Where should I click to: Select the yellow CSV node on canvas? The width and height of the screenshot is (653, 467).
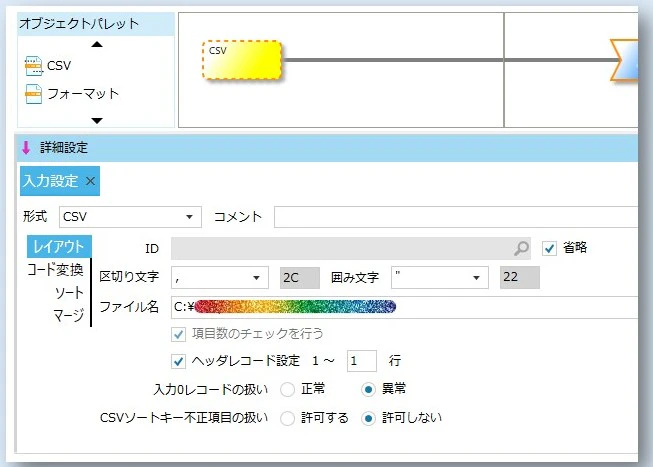pyautogui.click(x=242, y=60)
